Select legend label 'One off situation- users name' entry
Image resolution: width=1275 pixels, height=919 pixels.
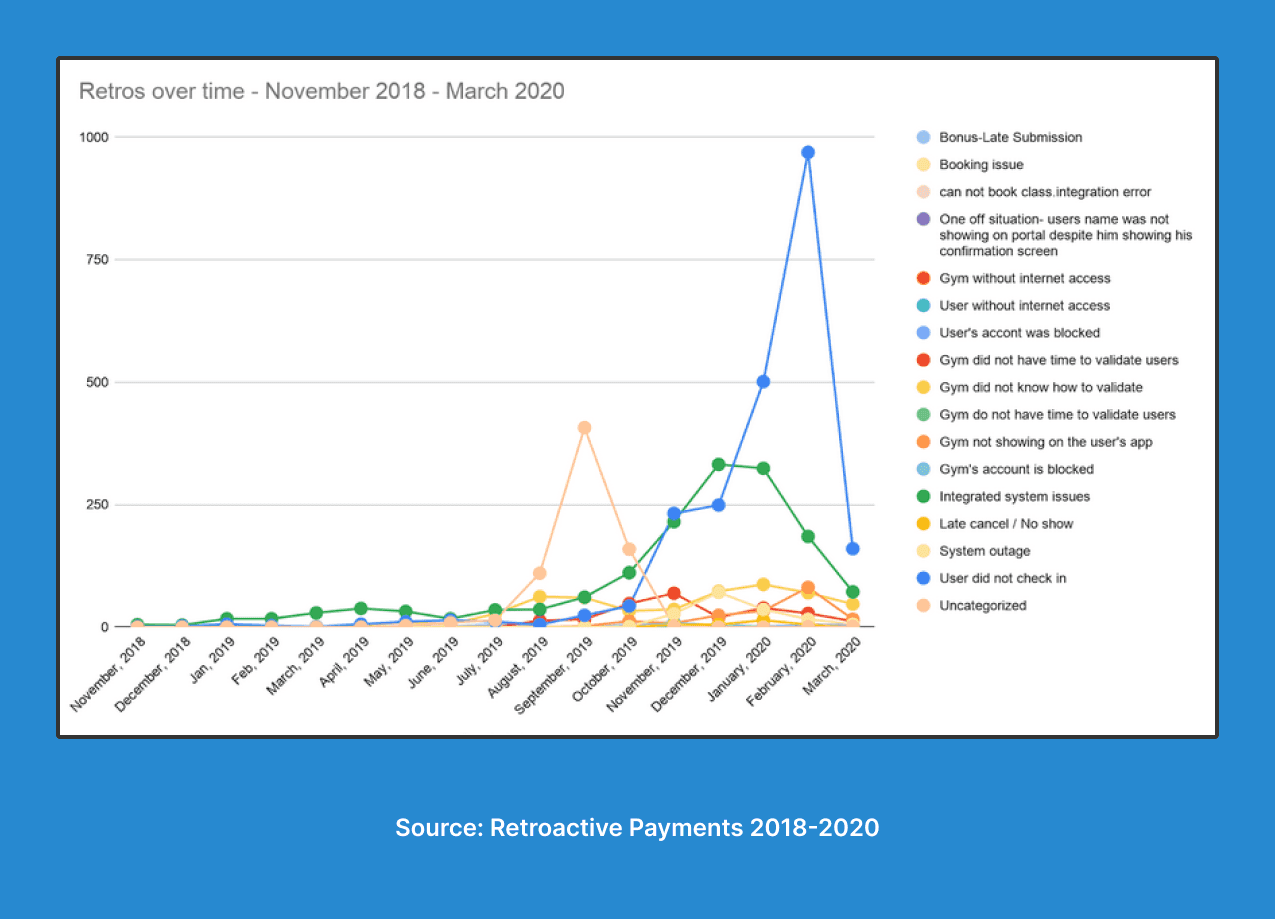[x=1066, y=235]
